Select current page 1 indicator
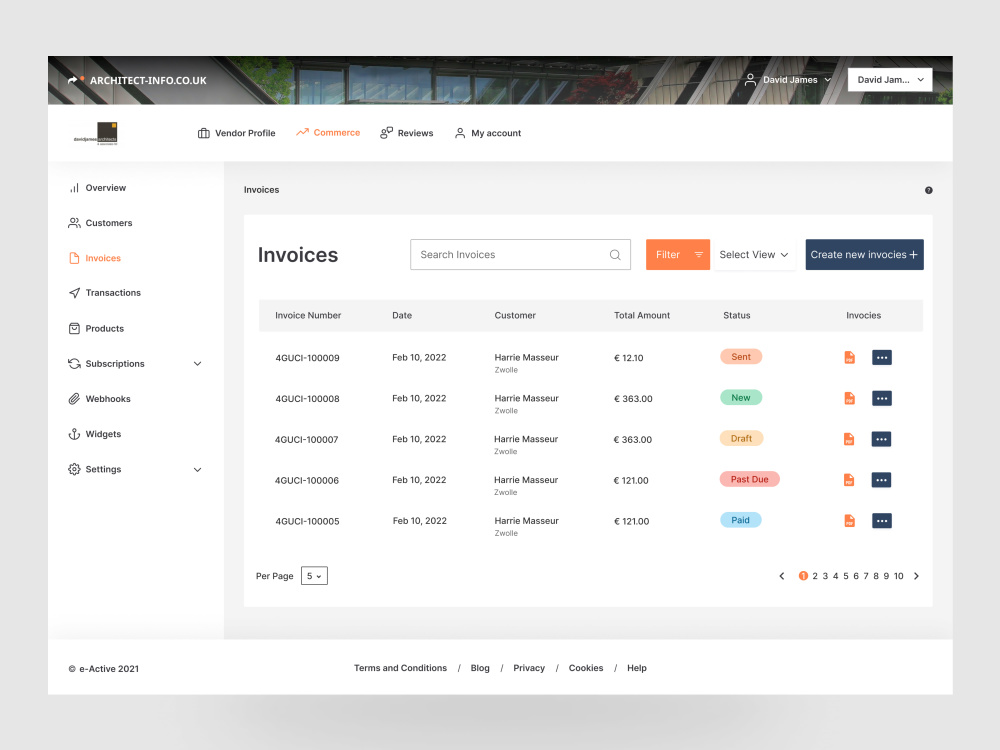This screenshot has height=750, width=1000. (803, 576)
